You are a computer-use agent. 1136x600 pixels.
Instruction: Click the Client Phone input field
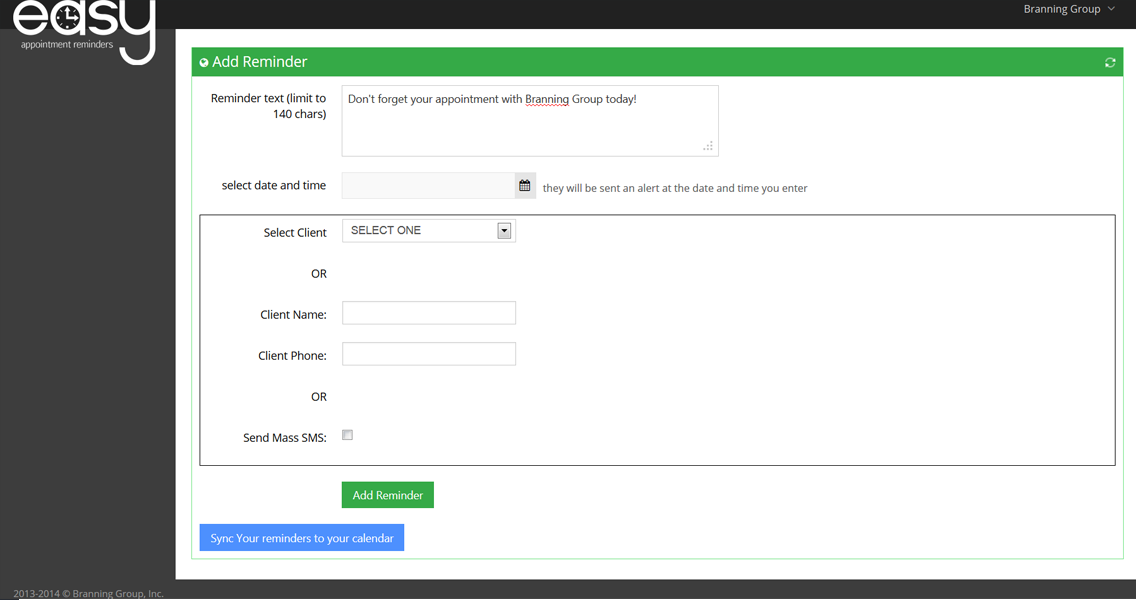[x=429, y=354]
